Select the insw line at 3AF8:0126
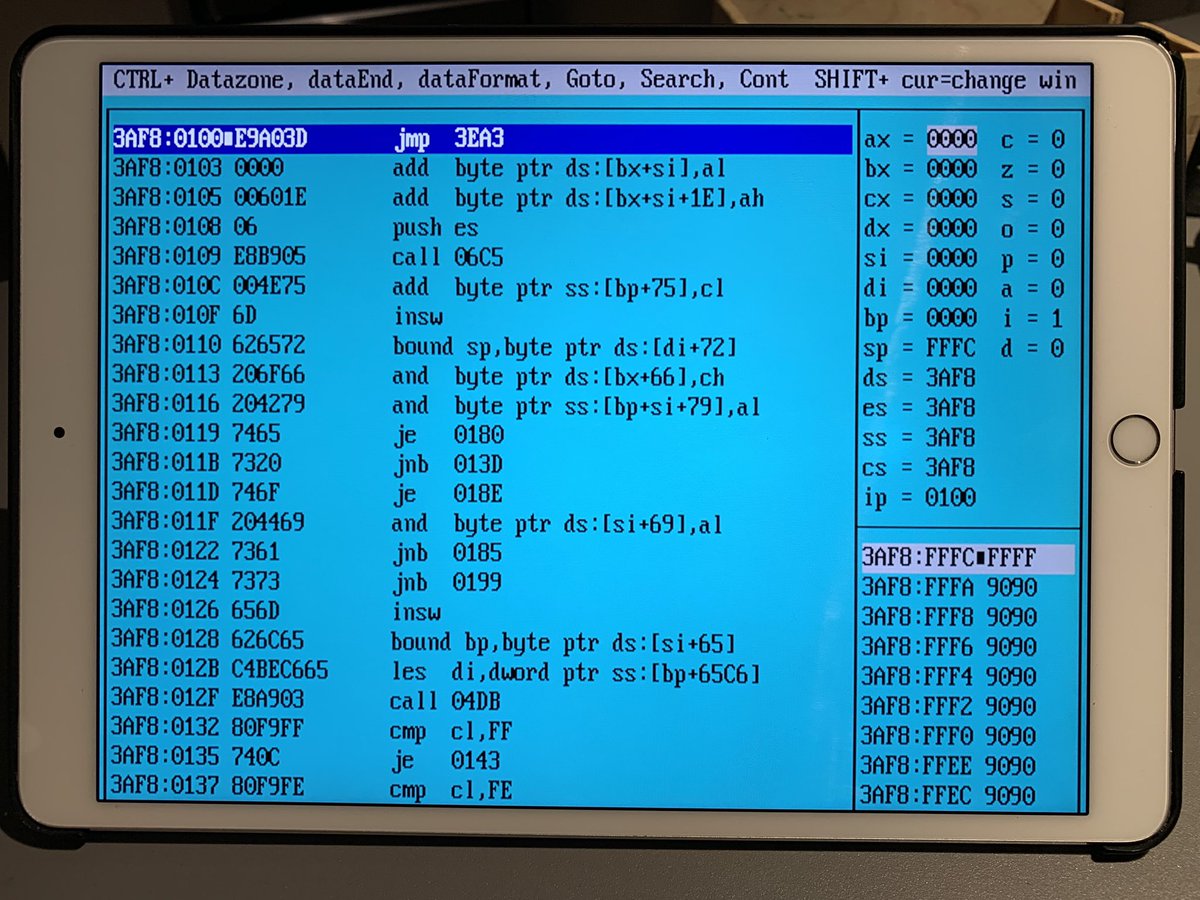The image size is (1200, 900). pyautogui.click(x=276, y=611)
